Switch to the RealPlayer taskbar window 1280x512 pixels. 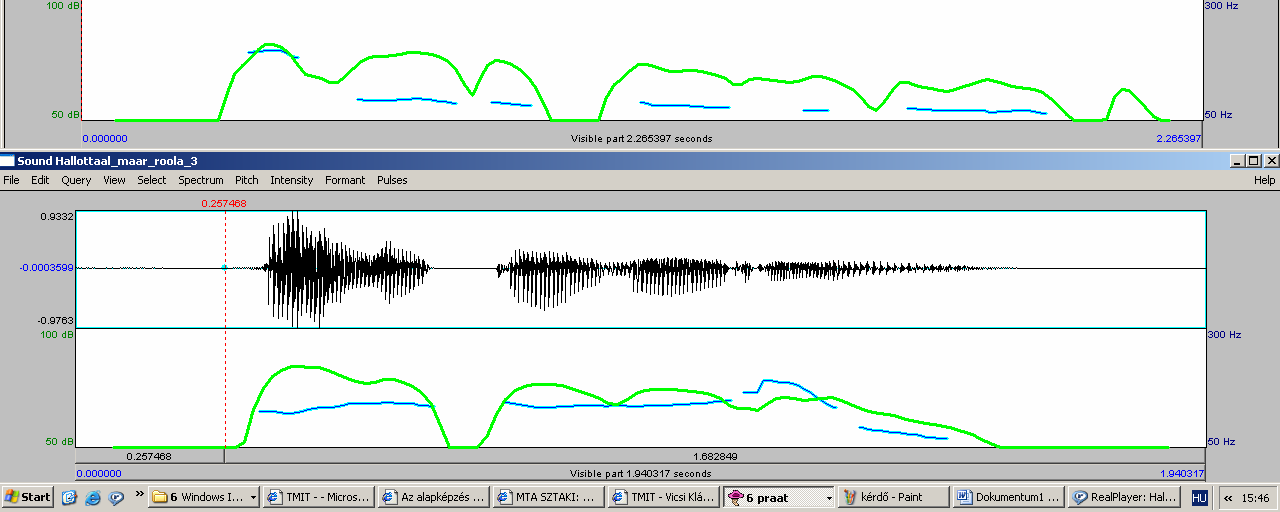tap(1123, 497)
